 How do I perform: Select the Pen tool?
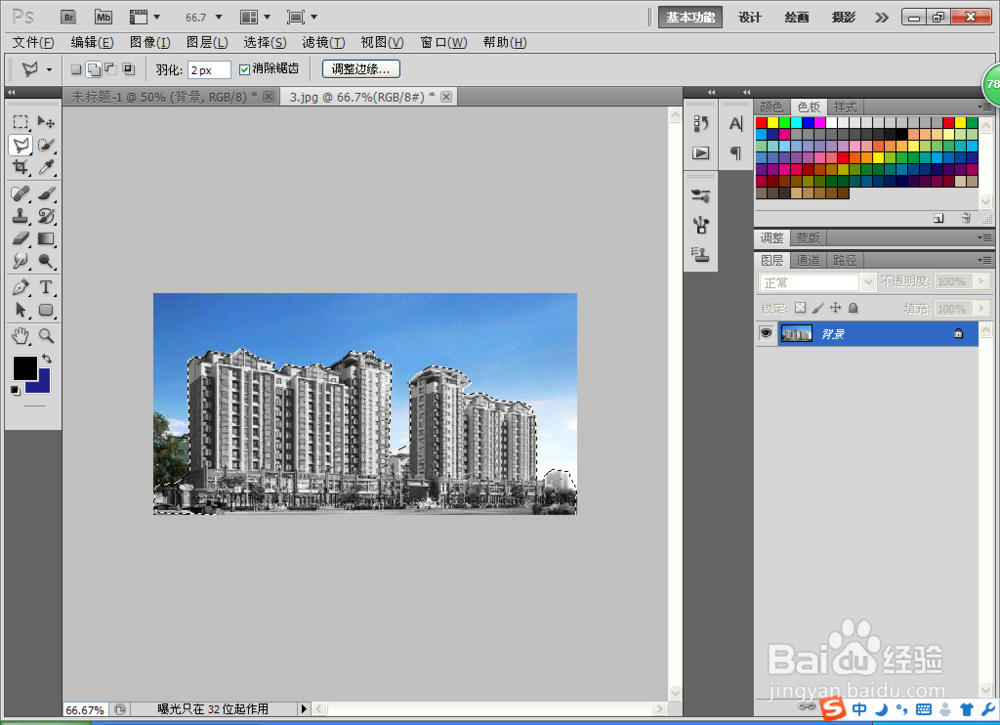pyautogui.click(x=20, y=287)
